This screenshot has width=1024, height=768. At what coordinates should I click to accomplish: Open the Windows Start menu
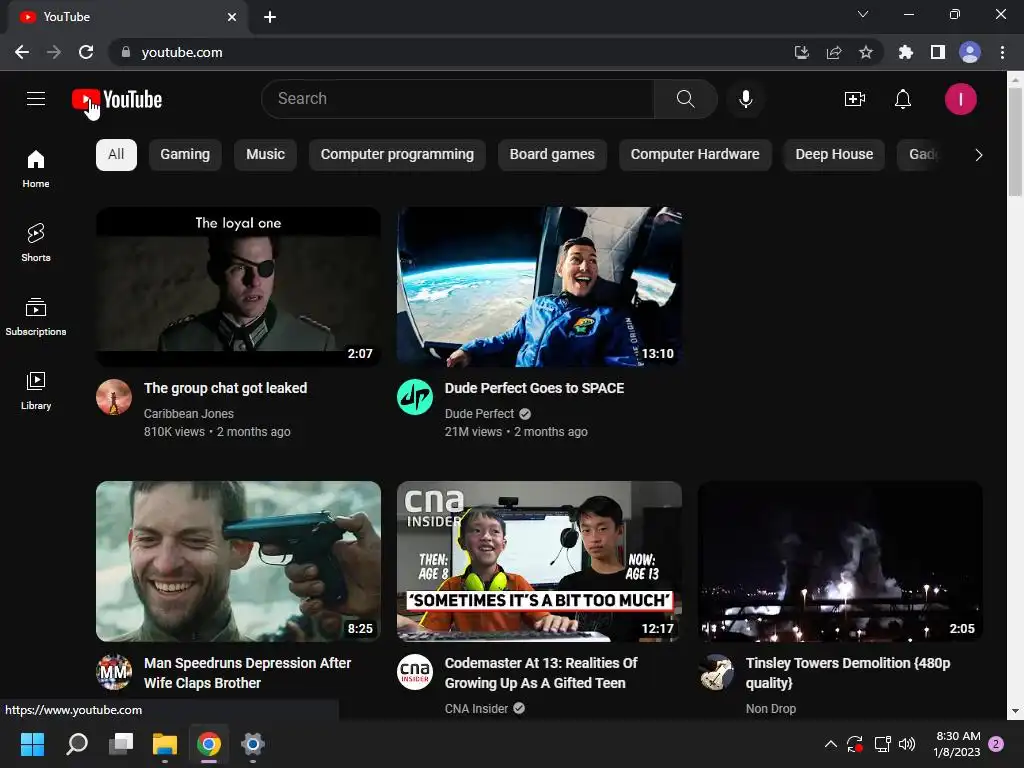pyautogui.click(x=32, y=744)
